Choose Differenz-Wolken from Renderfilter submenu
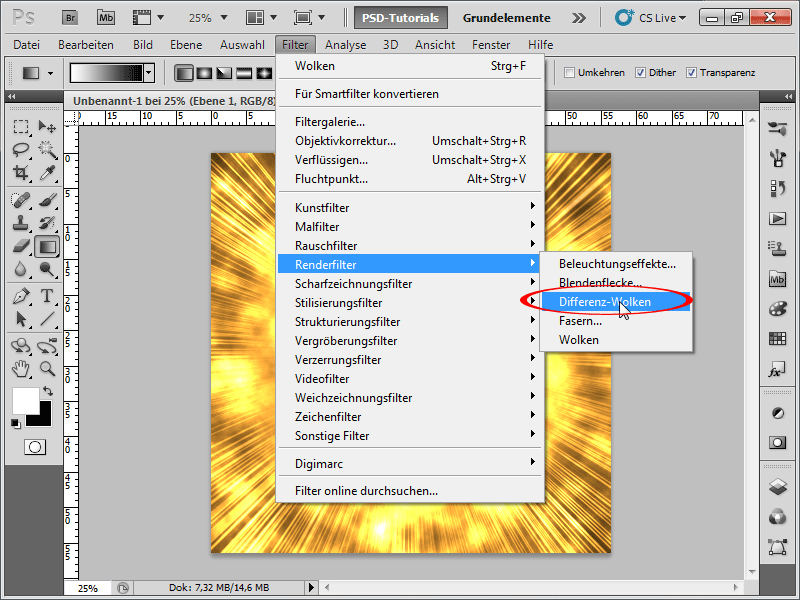The image size is (800, 600). coord(616,302)
